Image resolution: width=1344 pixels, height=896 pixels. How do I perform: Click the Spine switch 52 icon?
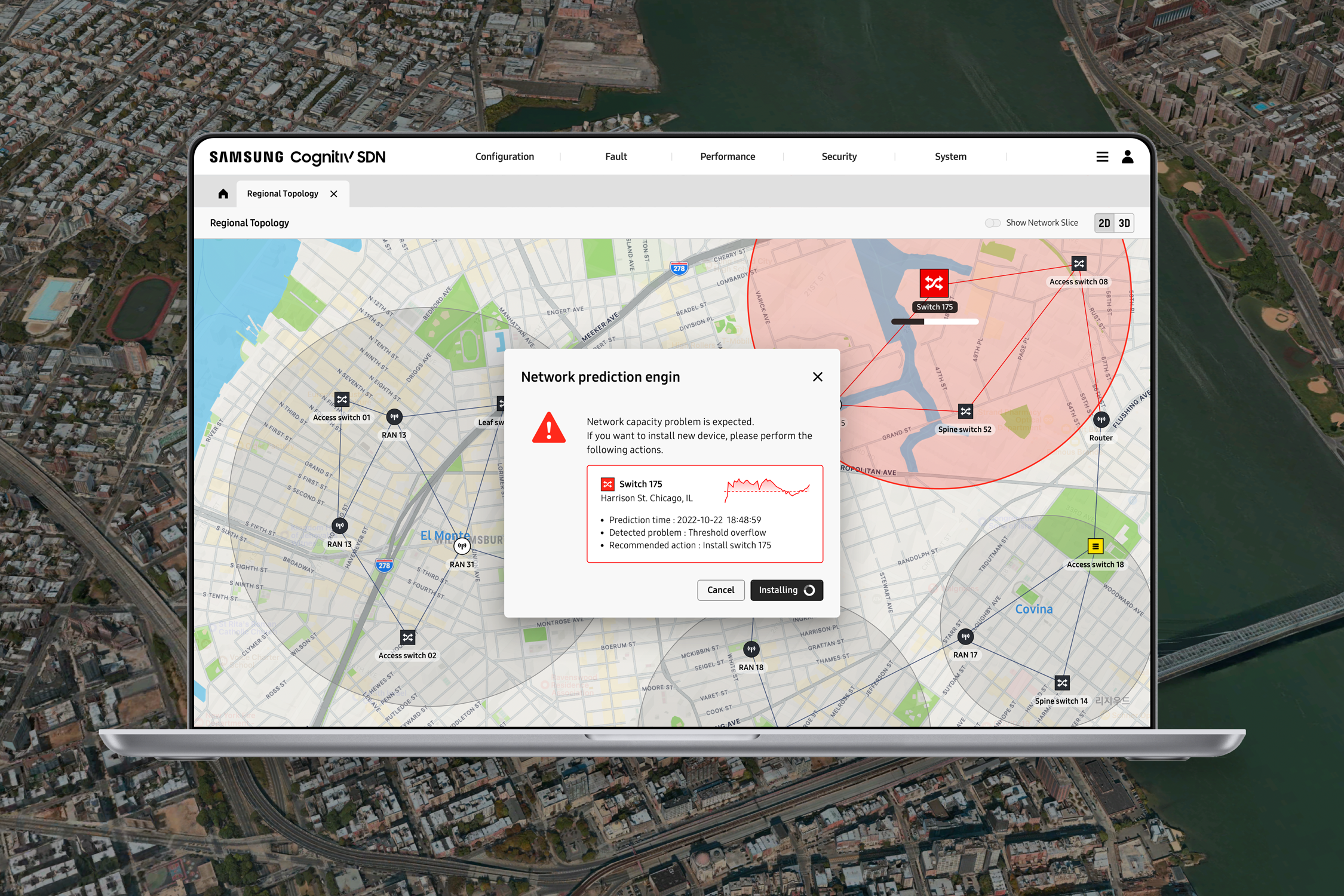click(965, 412)
